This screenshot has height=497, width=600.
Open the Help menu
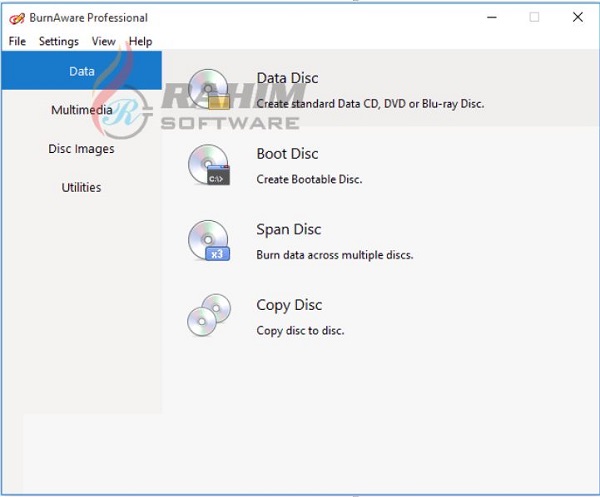[140, 41]
